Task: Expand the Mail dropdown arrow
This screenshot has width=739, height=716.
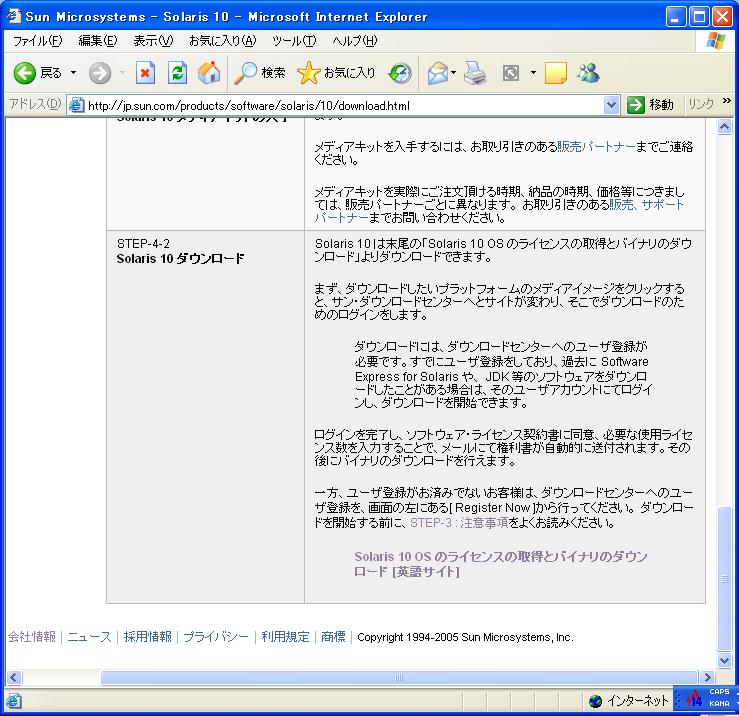Action: coord(453,73)
